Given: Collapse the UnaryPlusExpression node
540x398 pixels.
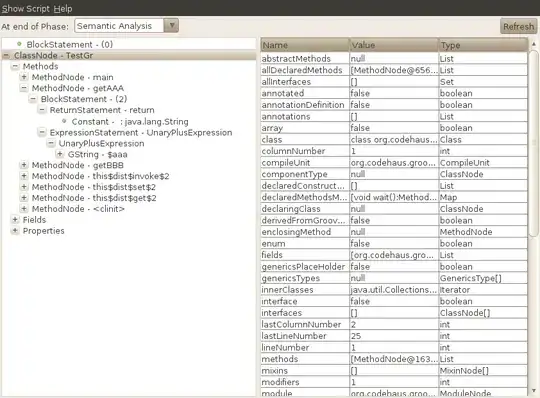Looking at the screenshot, I should pos(51,143).
